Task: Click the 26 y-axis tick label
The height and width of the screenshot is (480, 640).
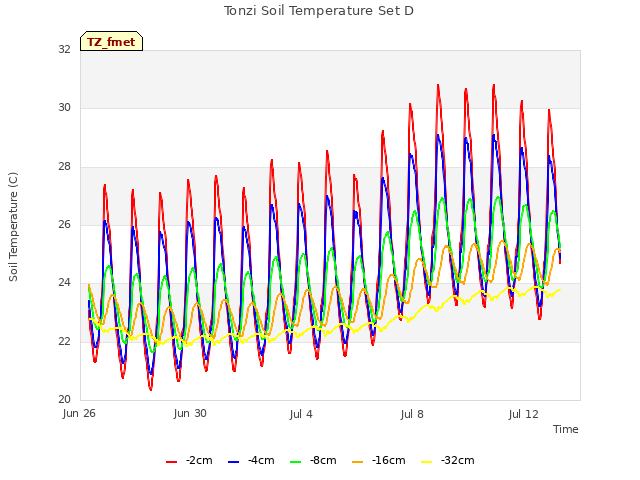Action: 64,224
